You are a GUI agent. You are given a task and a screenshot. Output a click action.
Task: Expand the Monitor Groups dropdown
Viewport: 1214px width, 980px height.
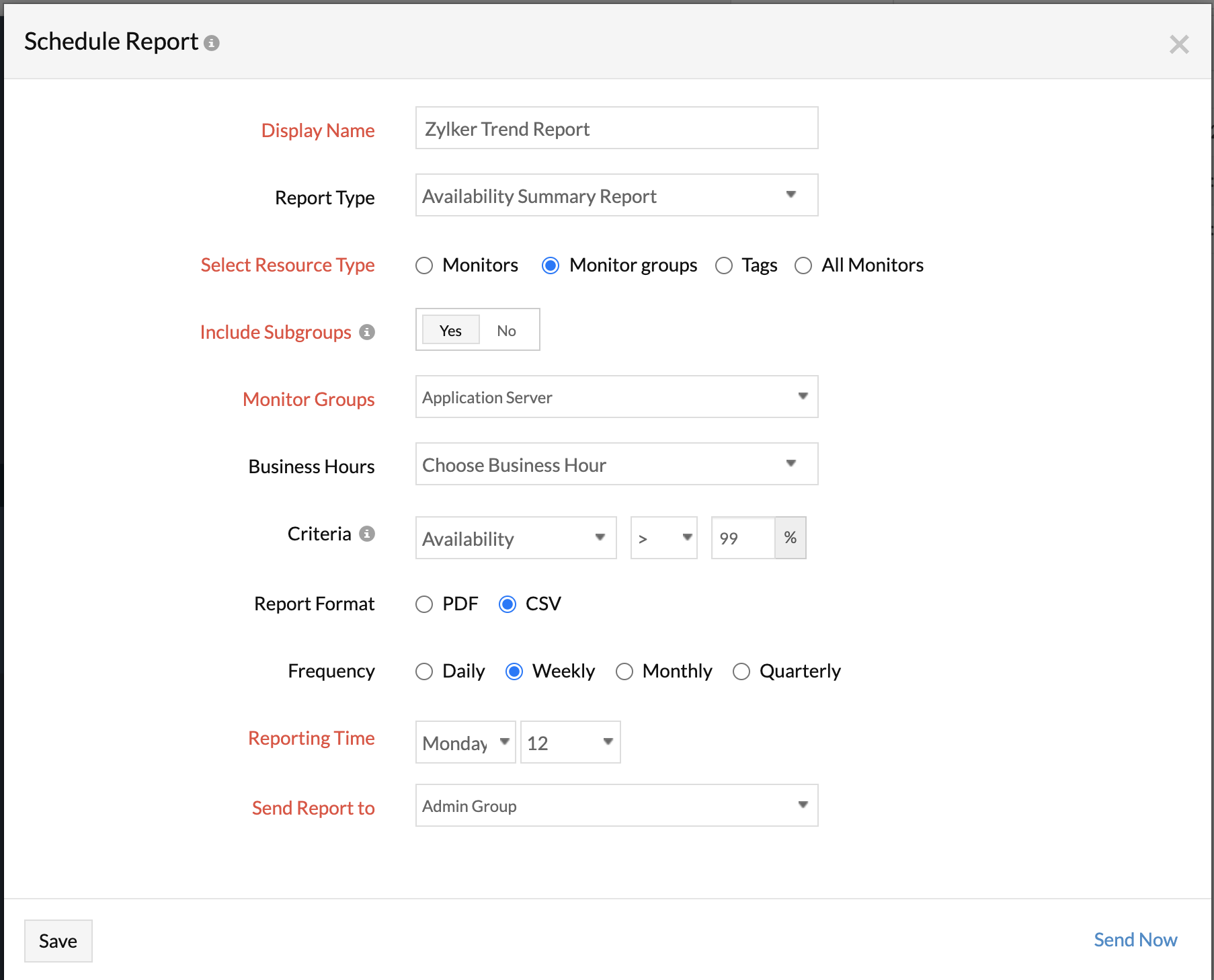click(x=616, y=397)
